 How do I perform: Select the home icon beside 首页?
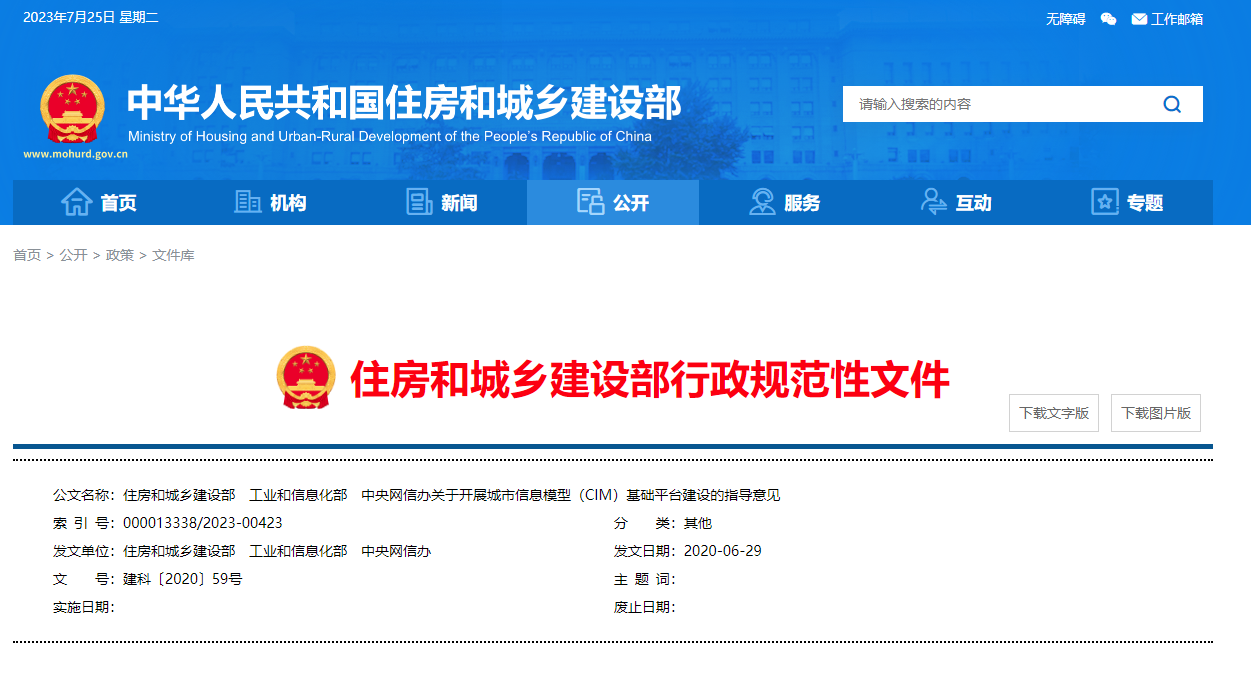tap(77, 202)
